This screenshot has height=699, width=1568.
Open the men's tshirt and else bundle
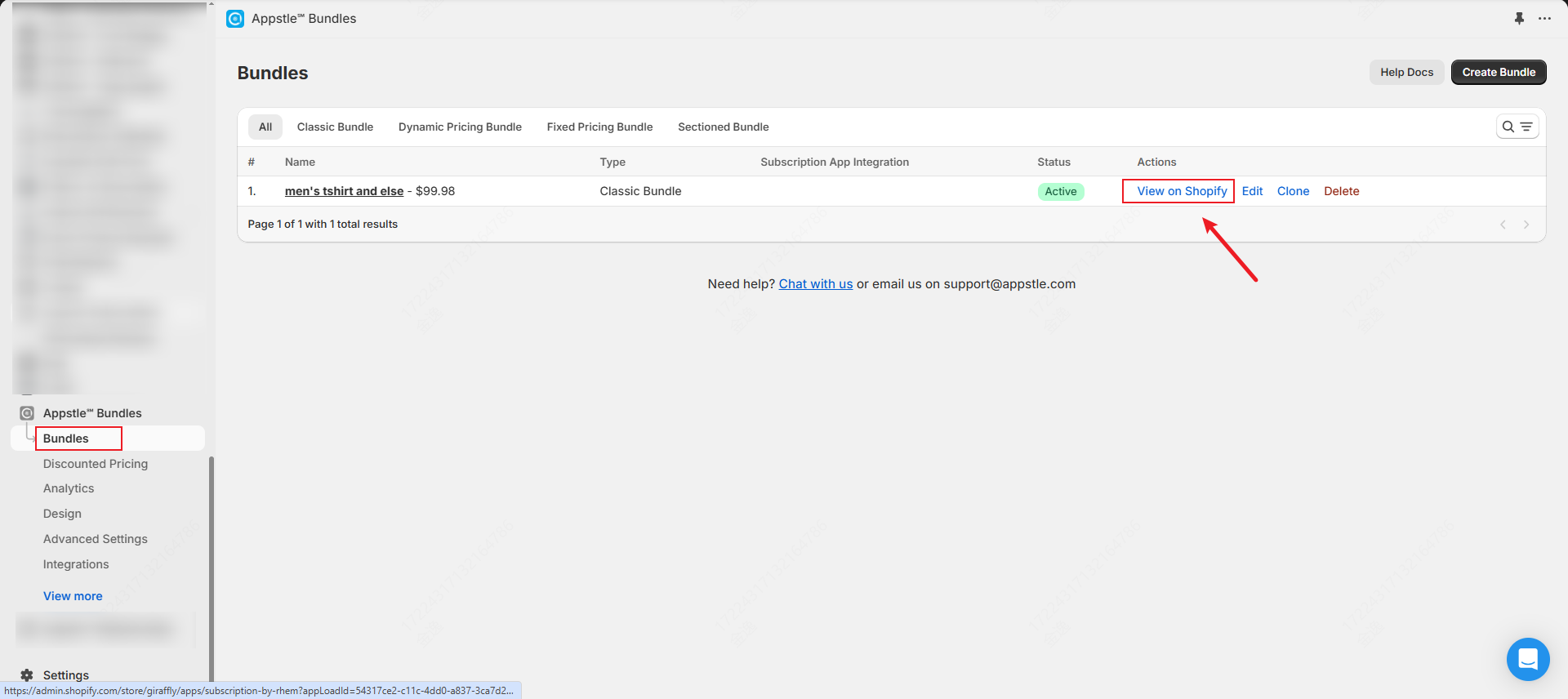344,191
